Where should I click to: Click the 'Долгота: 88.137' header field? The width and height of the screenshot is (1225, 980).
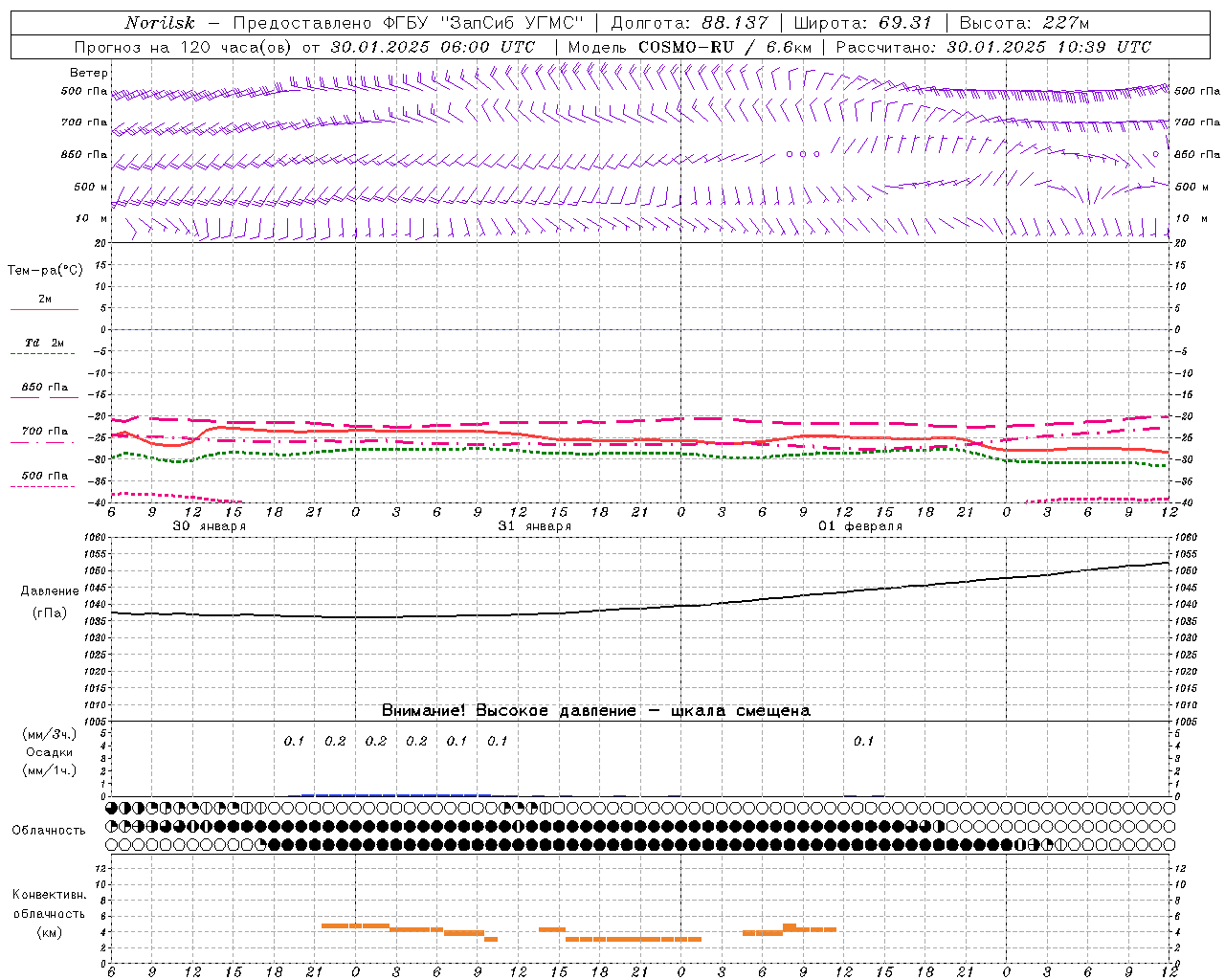[689, 23]
